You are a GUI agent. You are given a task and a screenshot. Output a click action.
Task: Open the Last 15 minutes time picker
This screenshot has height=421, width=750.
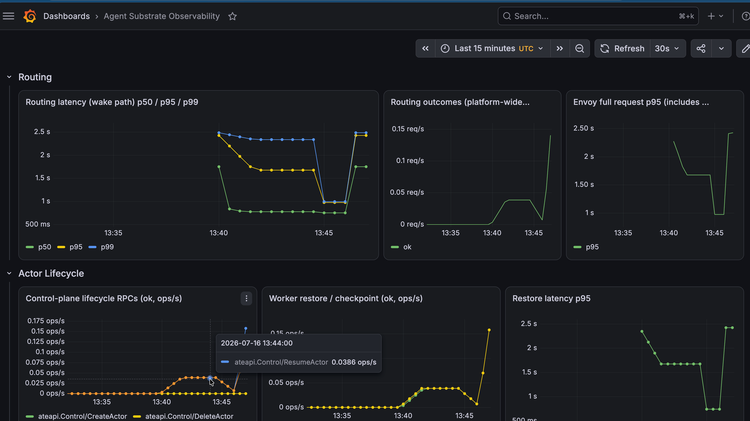pos(493,48)
